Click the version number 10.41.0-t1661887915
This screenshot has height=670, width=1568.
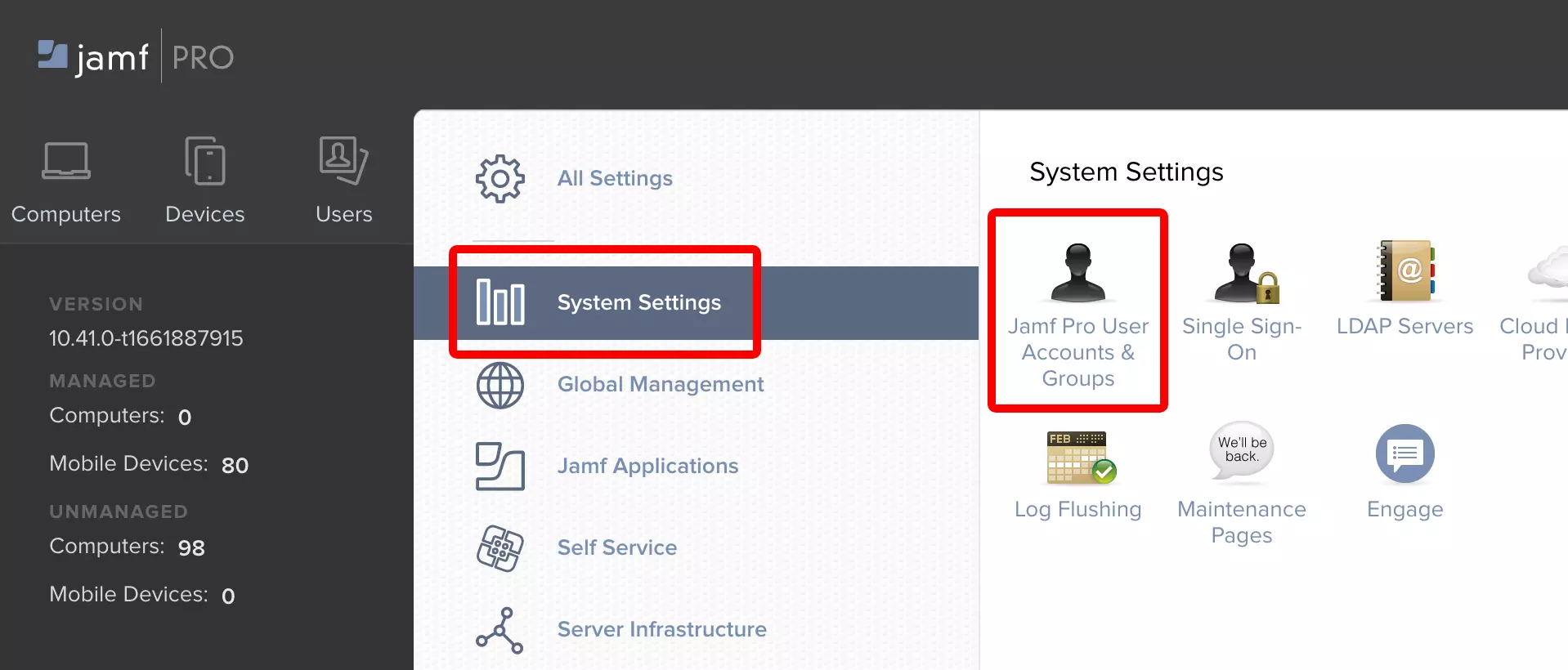click(146, 338)
